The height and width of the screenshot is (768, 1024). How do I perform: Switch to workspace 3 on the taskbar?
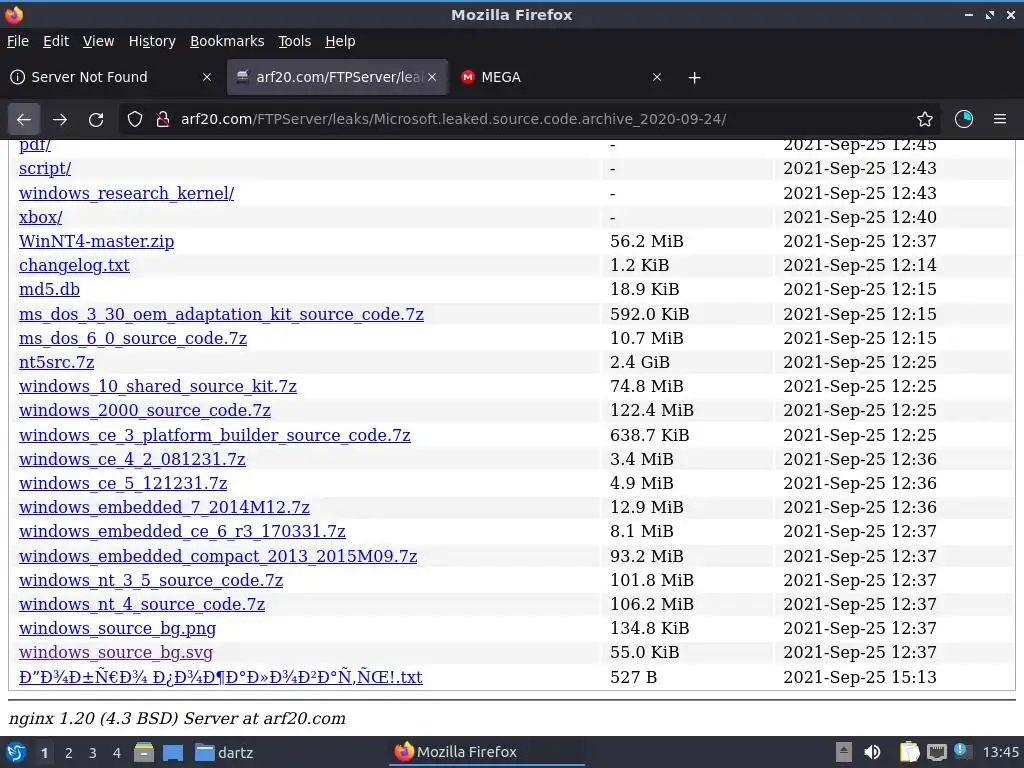point(93,753)
